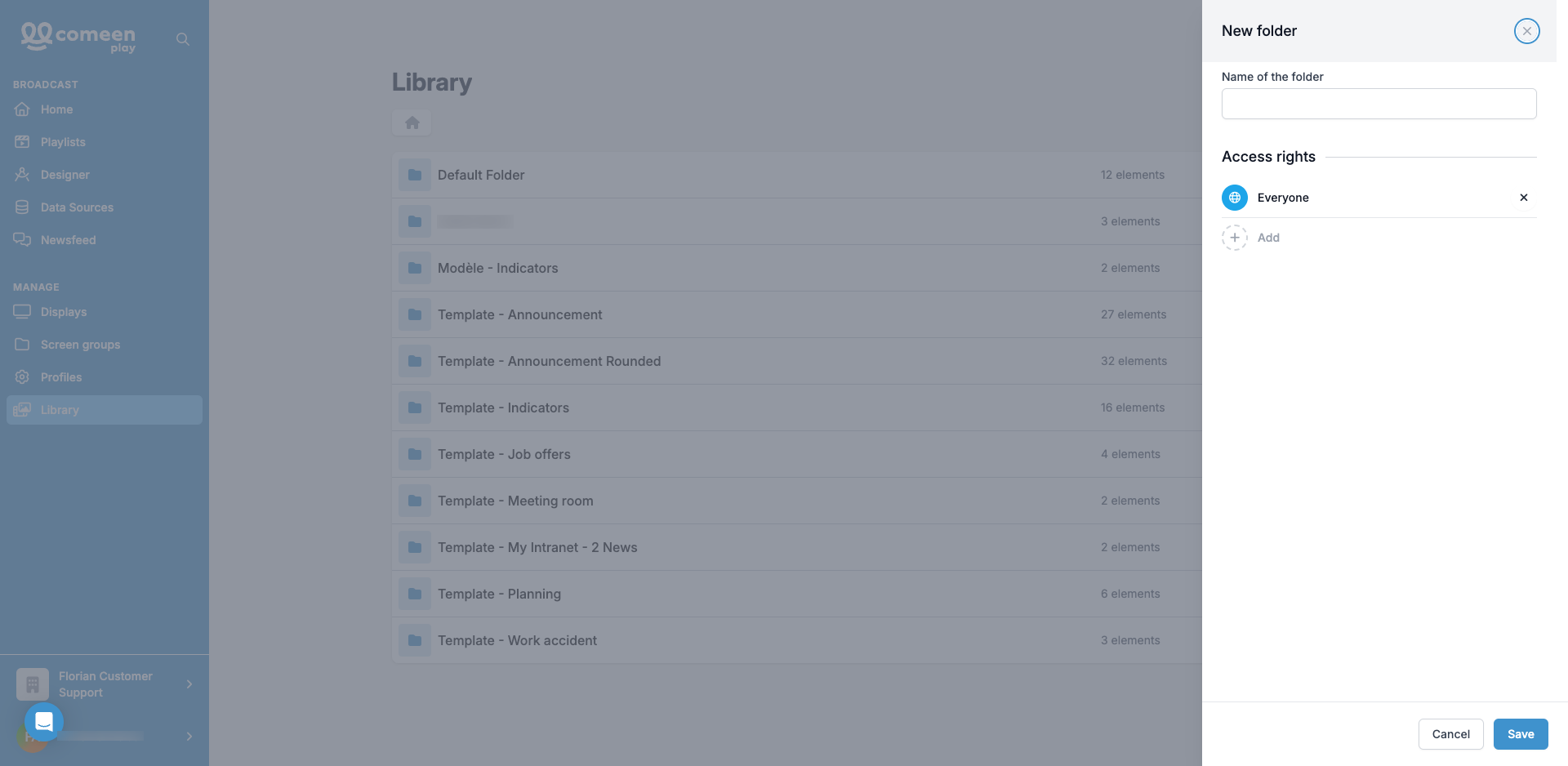
Task: Open Template - Meeting room folder
Action: click(x=797, y=501)
